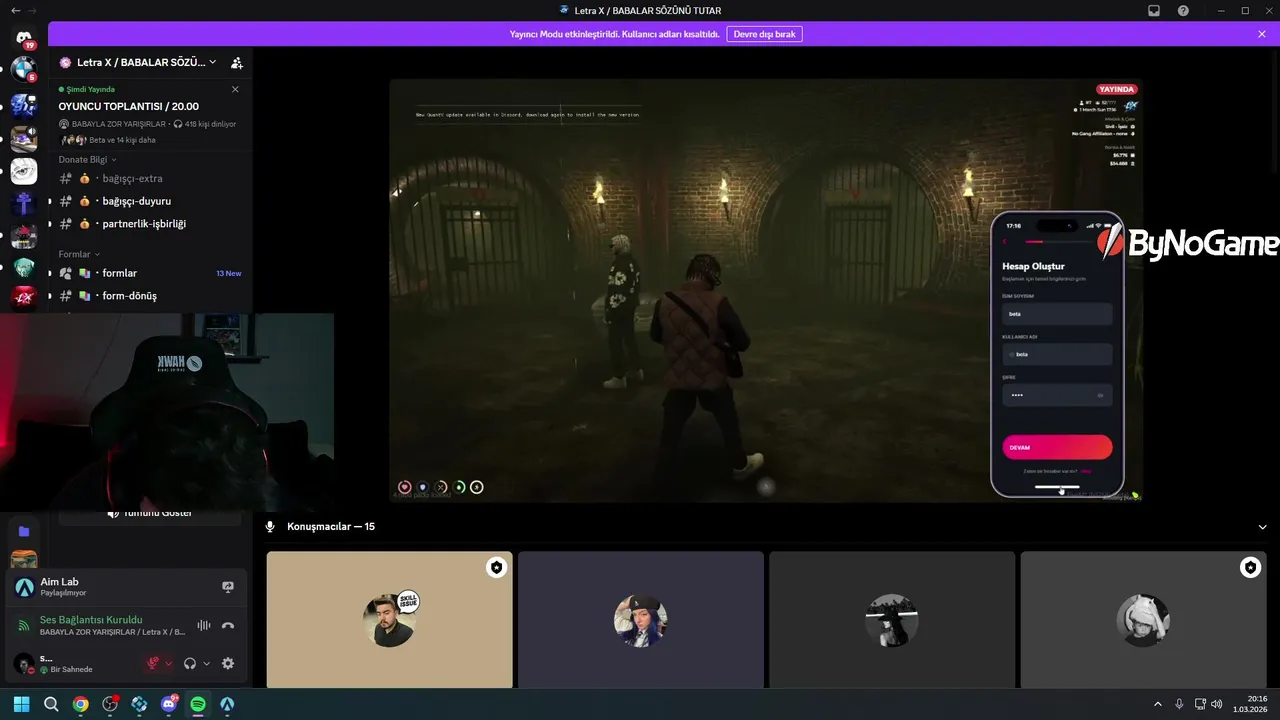Select speaker tile with dark horse avatar
The height and width of the screenshot is (720, 1280).
tap(892, 620)
